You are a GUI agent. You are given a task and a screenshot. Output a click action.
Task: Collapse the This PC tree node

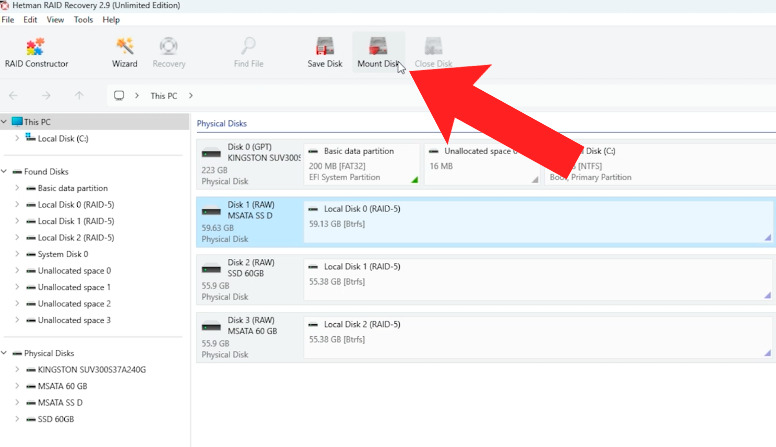pos(4,122)
